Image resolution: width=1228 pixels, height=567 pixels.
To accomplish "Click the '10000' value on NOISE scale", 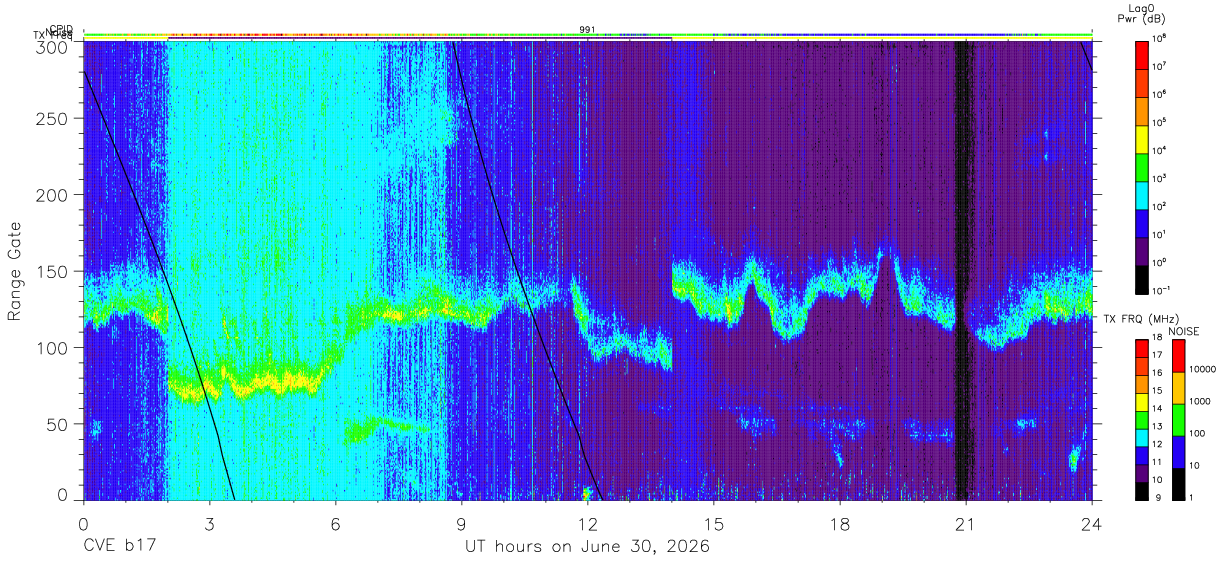I will pos(1203,369).
